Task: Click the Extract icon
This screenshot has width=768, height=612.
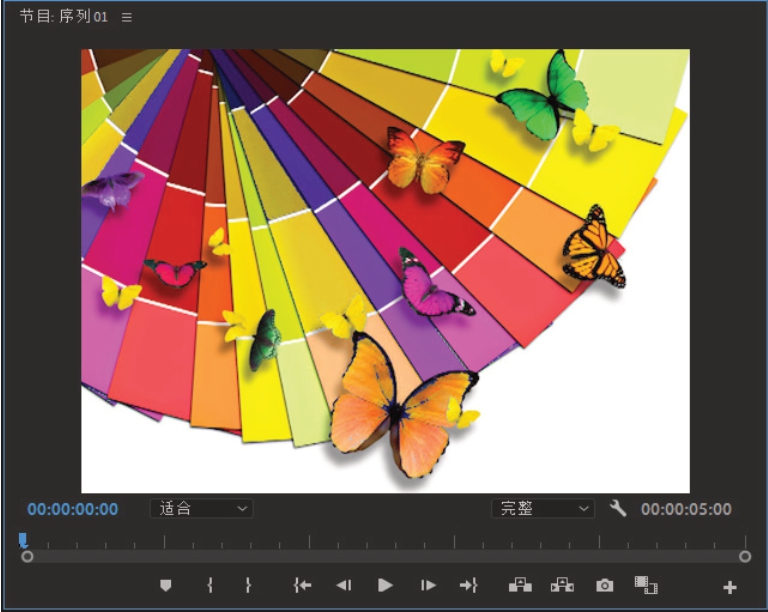Action: 562,586
